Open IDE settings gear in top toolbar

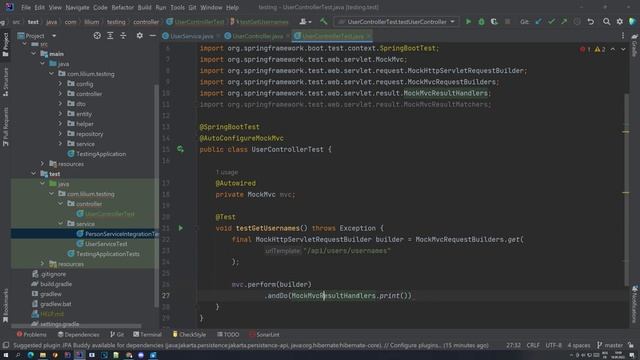coord(620,22)
